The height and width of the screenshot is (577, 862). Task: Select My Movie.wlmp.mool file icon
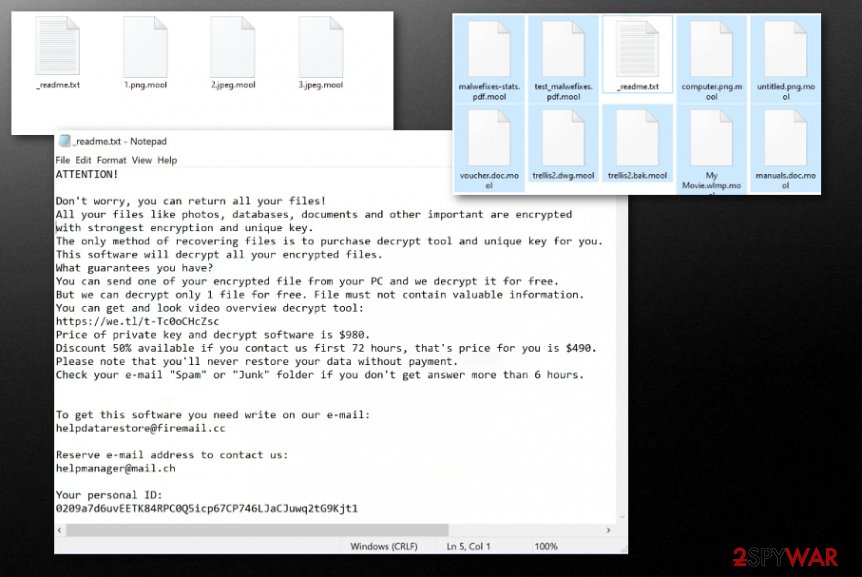(x=711, y=149)
